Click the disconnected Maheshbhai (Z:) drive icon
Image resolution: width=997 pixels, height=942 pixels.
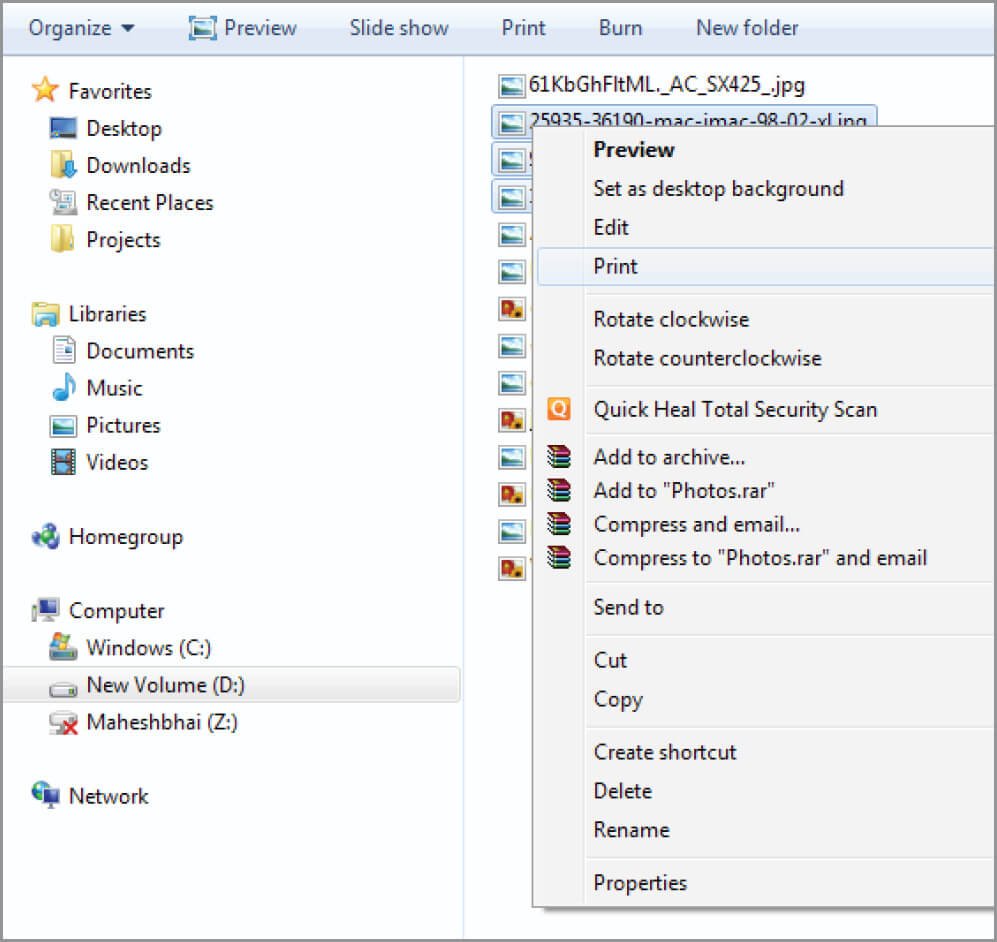pos(64,722)
